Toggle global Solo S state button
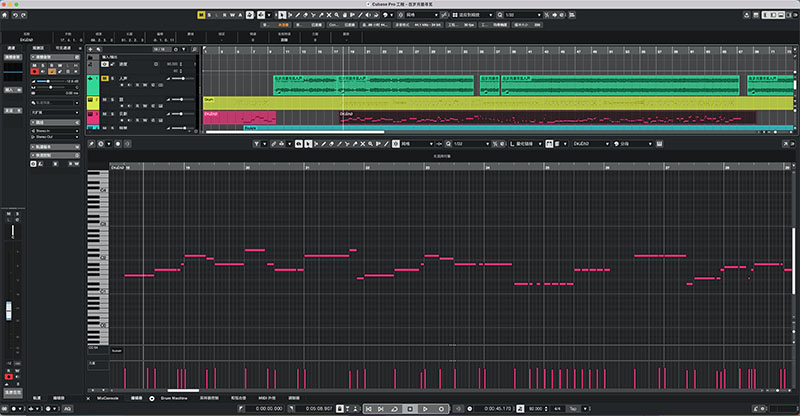 click(209, 15)
